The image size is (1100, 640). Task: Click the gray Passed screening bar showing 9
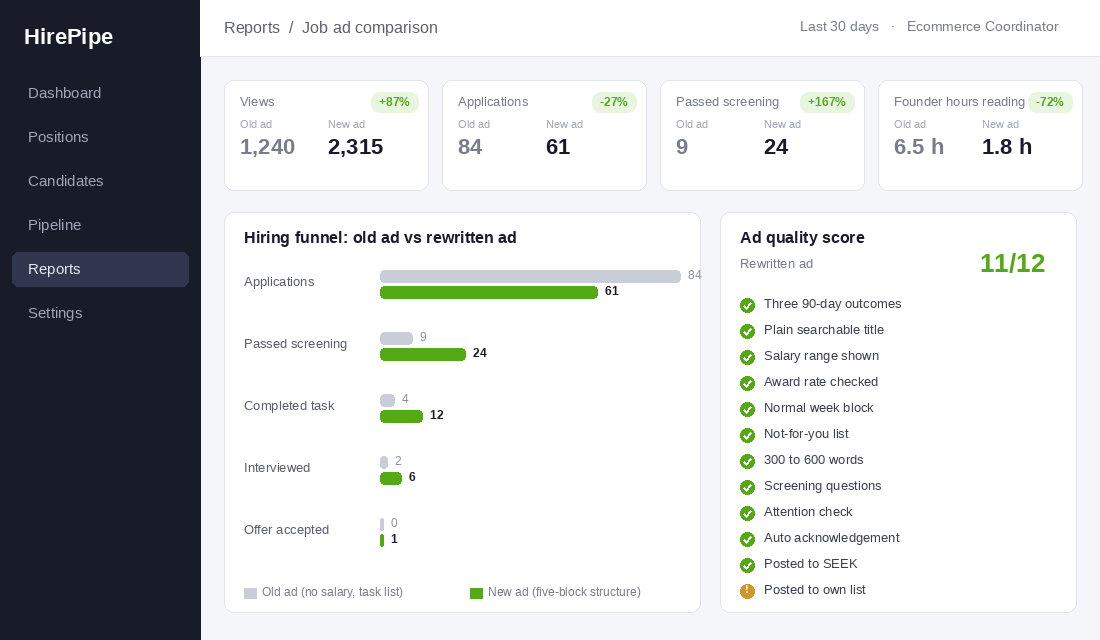click(396, 338)
